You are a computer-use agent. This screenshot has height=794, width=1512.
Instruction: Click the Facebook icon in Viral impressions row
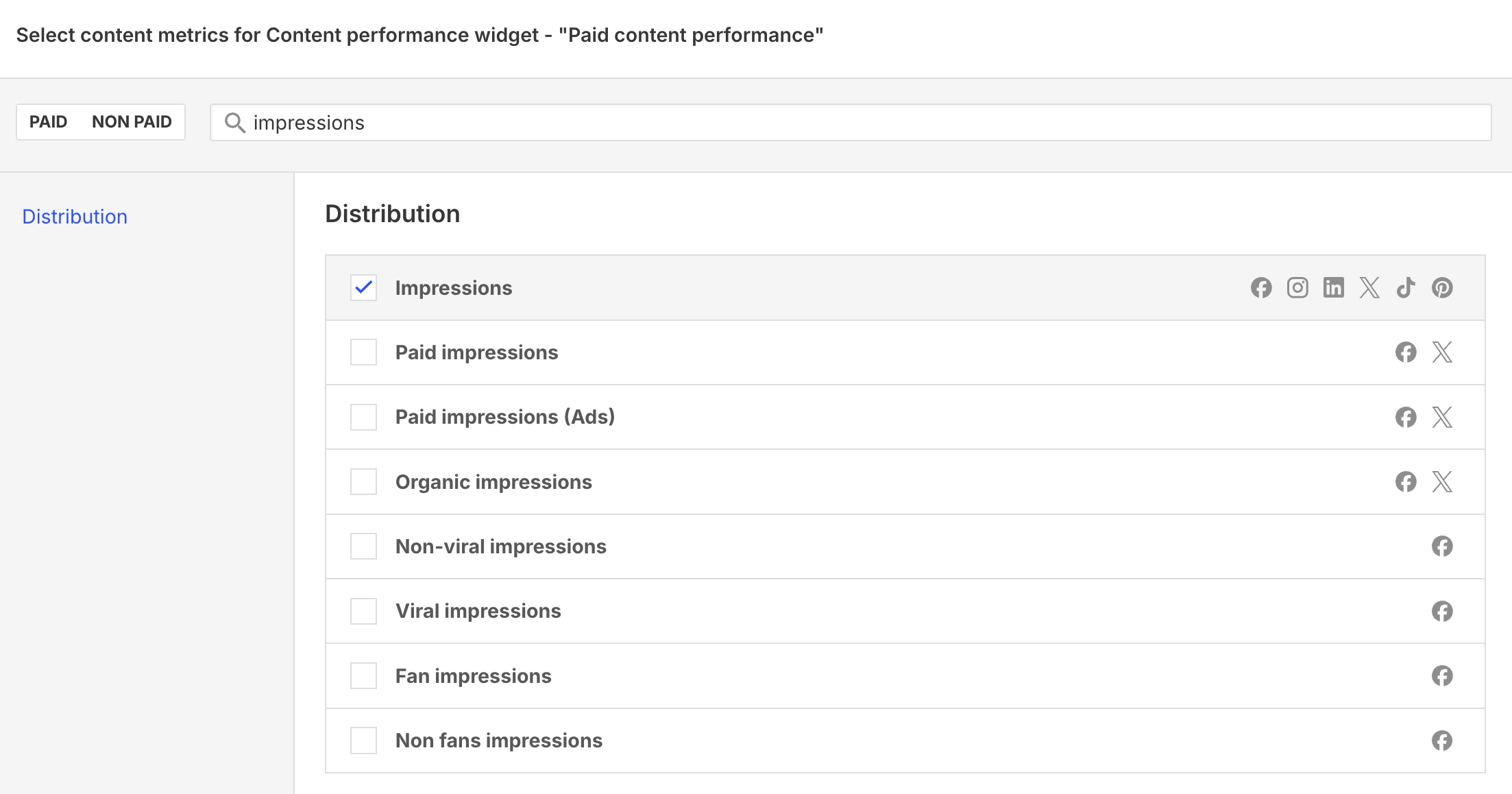(x=1442, y=611)
